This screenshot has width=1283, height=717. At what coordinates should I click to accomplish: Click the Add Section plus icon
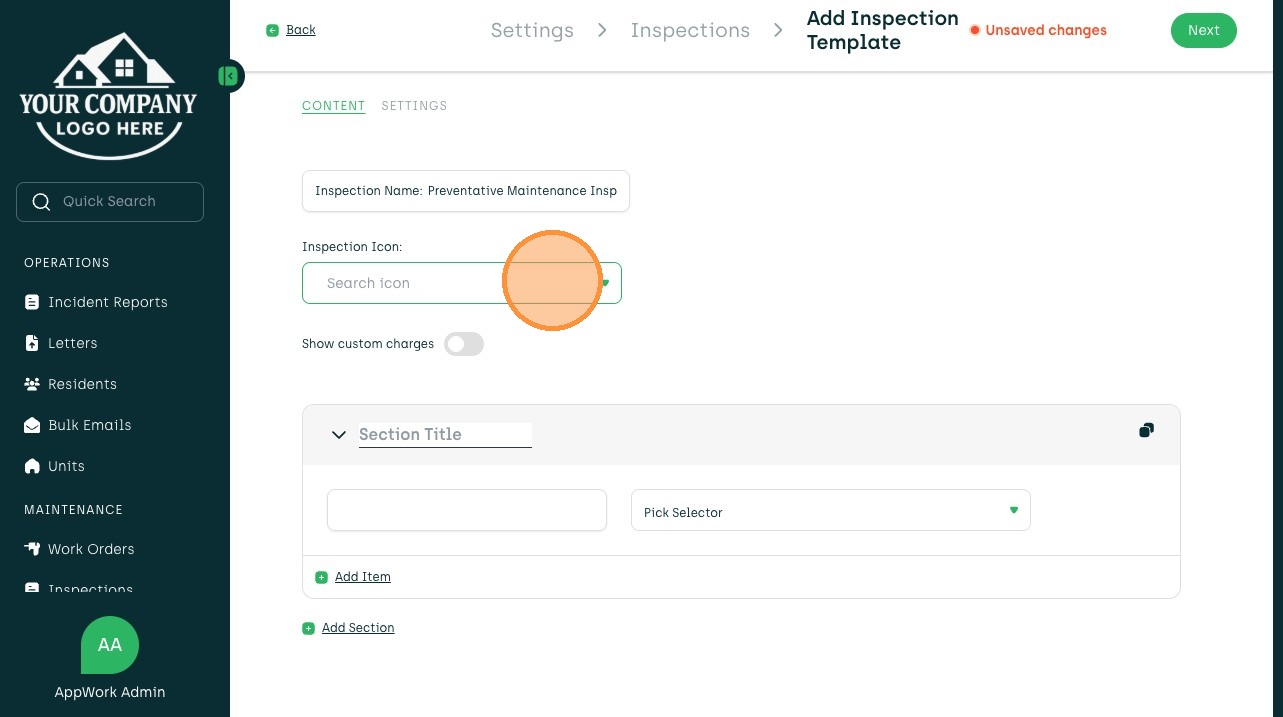308,628
